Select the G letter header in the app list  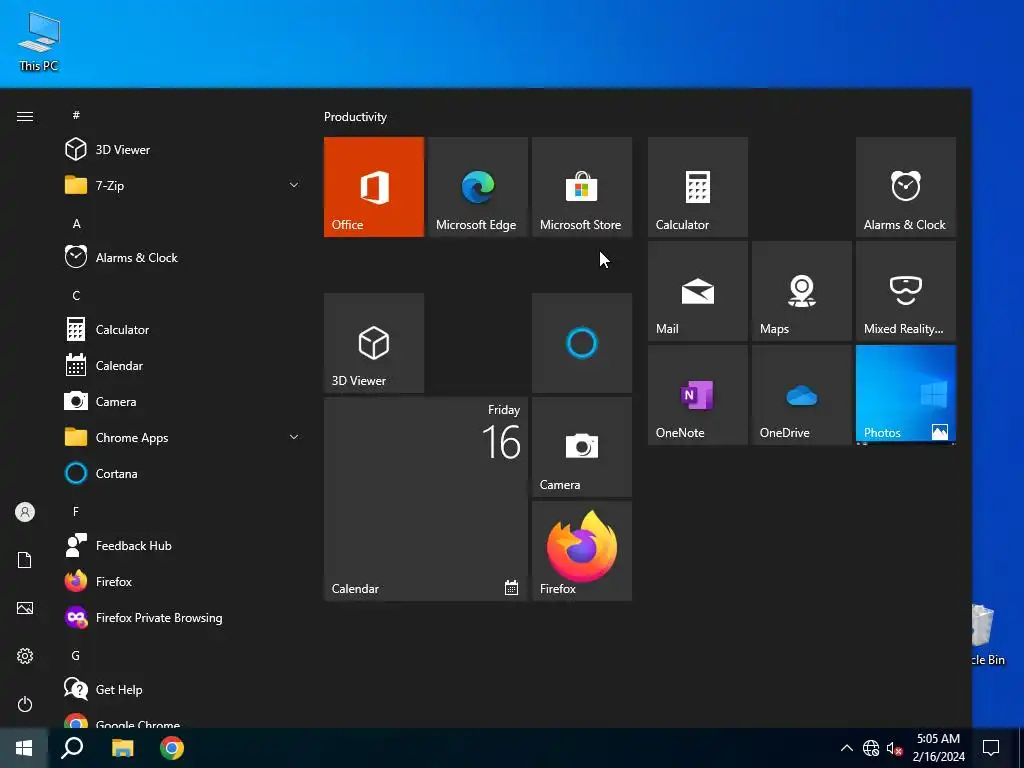pos(76,656)
